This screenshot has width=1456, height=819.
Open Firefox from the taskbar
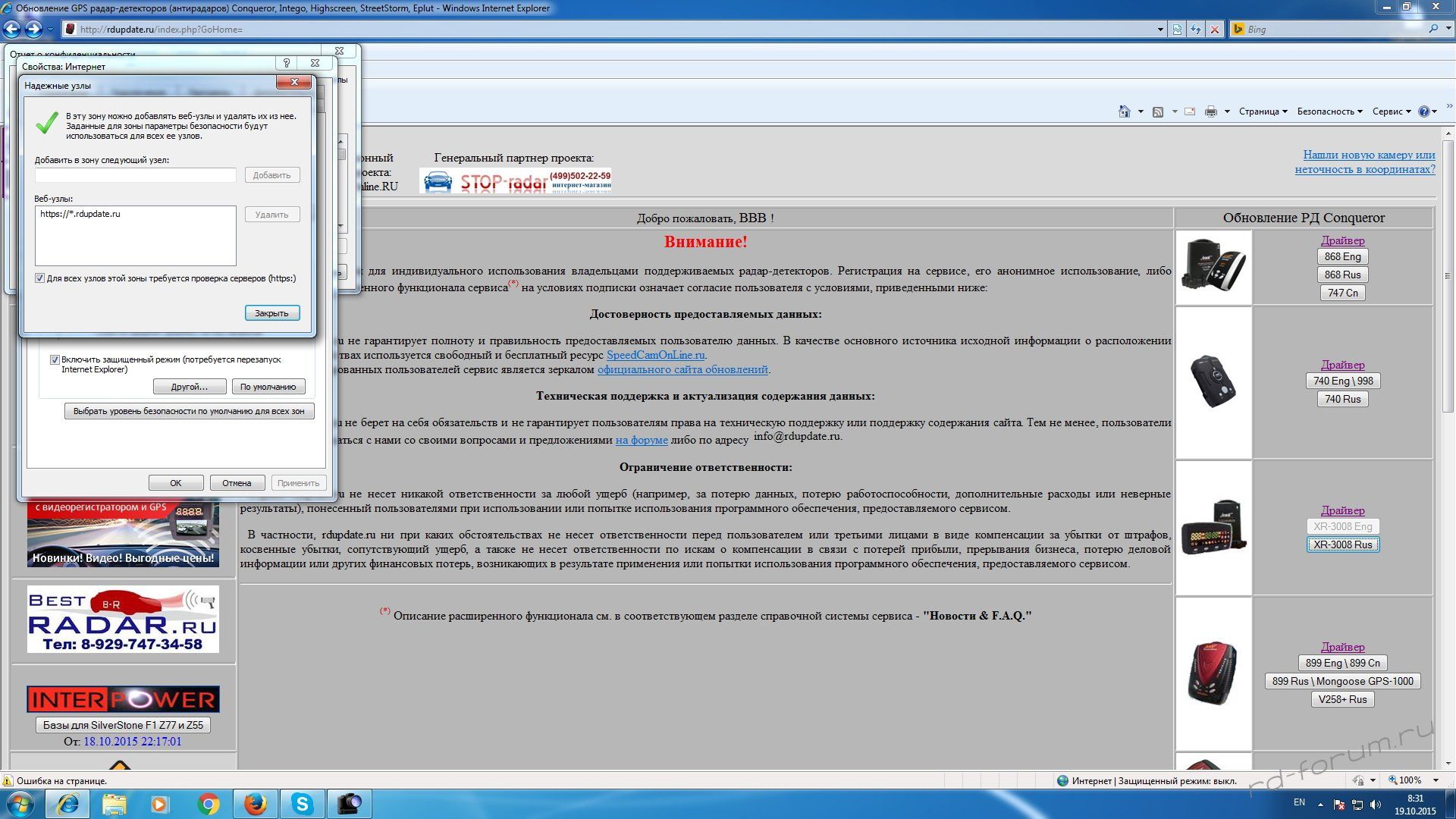point(256,803)
